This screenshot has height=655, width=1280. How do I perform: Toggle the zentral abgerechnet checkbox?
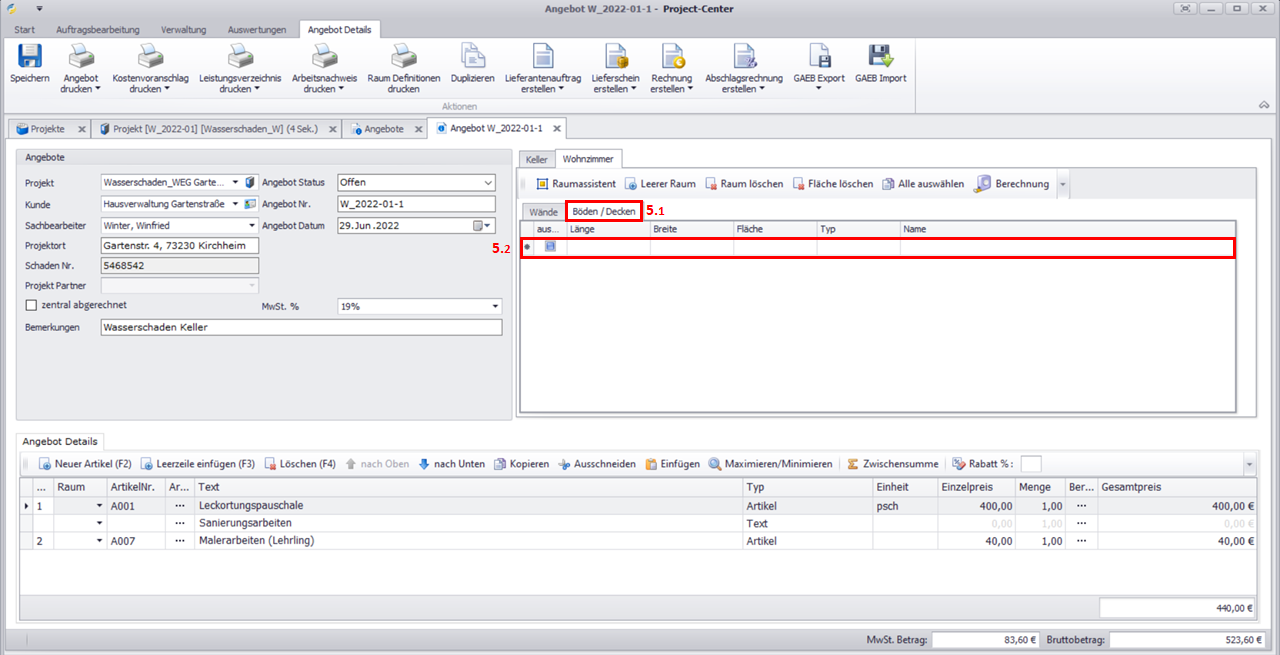coord(31,305)
